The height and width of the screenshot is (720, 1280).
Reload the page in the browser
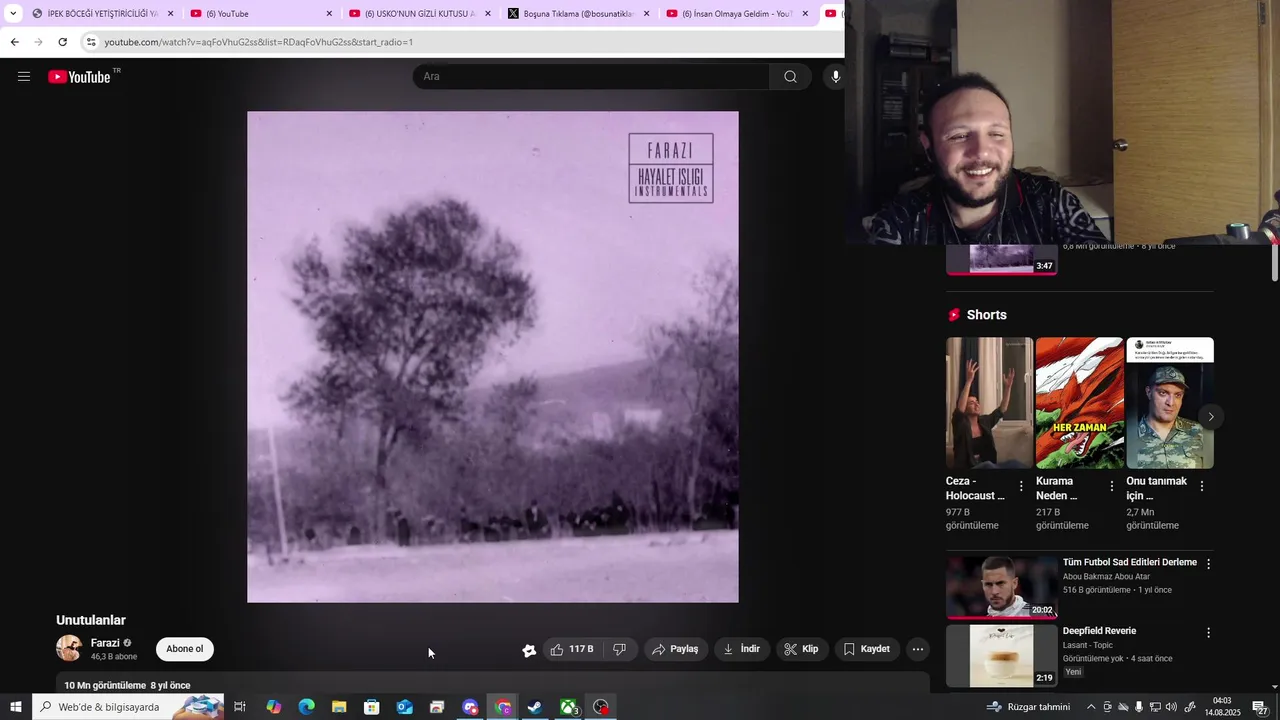(62, 42)
